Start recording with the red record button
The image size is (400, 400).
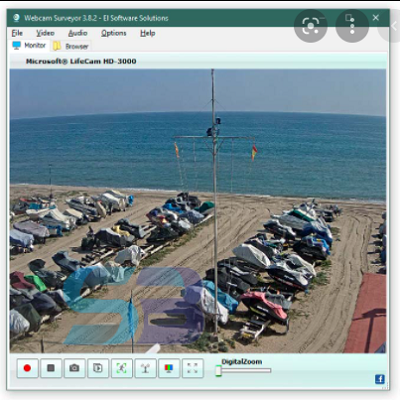pos(27,368)
